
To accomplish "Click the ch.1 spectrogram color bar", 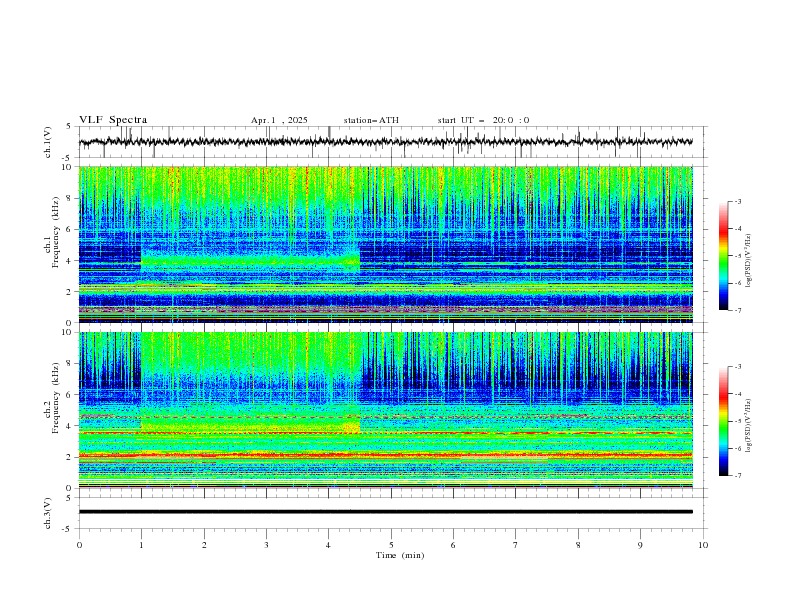I will click(723, 256).
